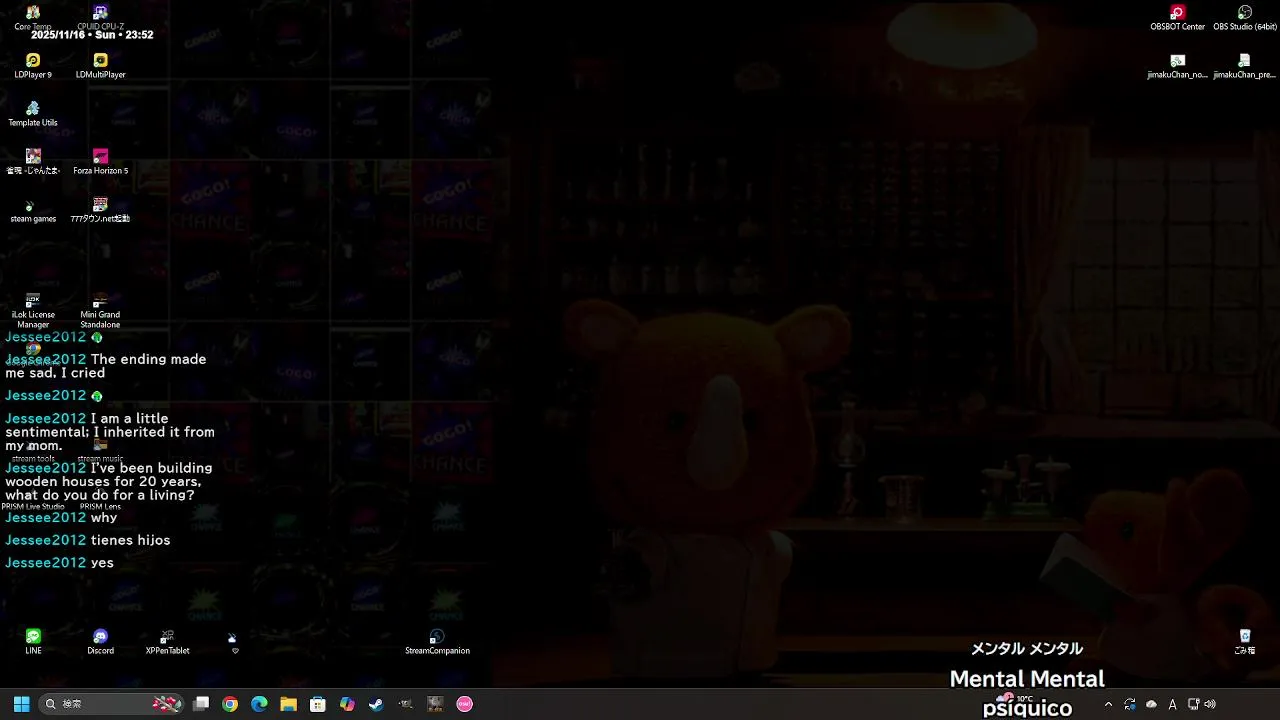Click chat message 'tienes hijos'

coord(130,540)
